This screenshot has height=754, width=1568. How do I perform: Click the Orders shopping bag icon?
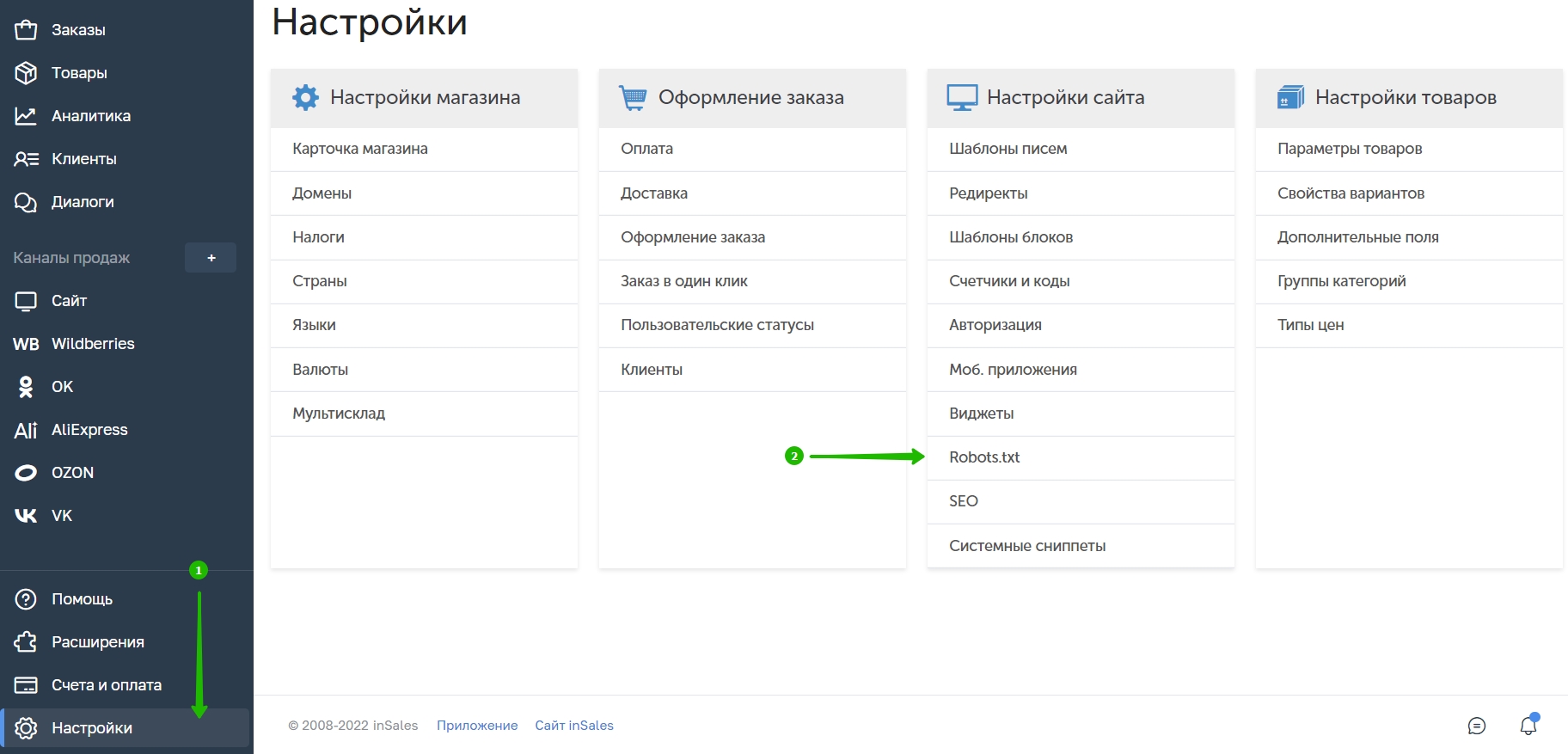coord(26,30)
